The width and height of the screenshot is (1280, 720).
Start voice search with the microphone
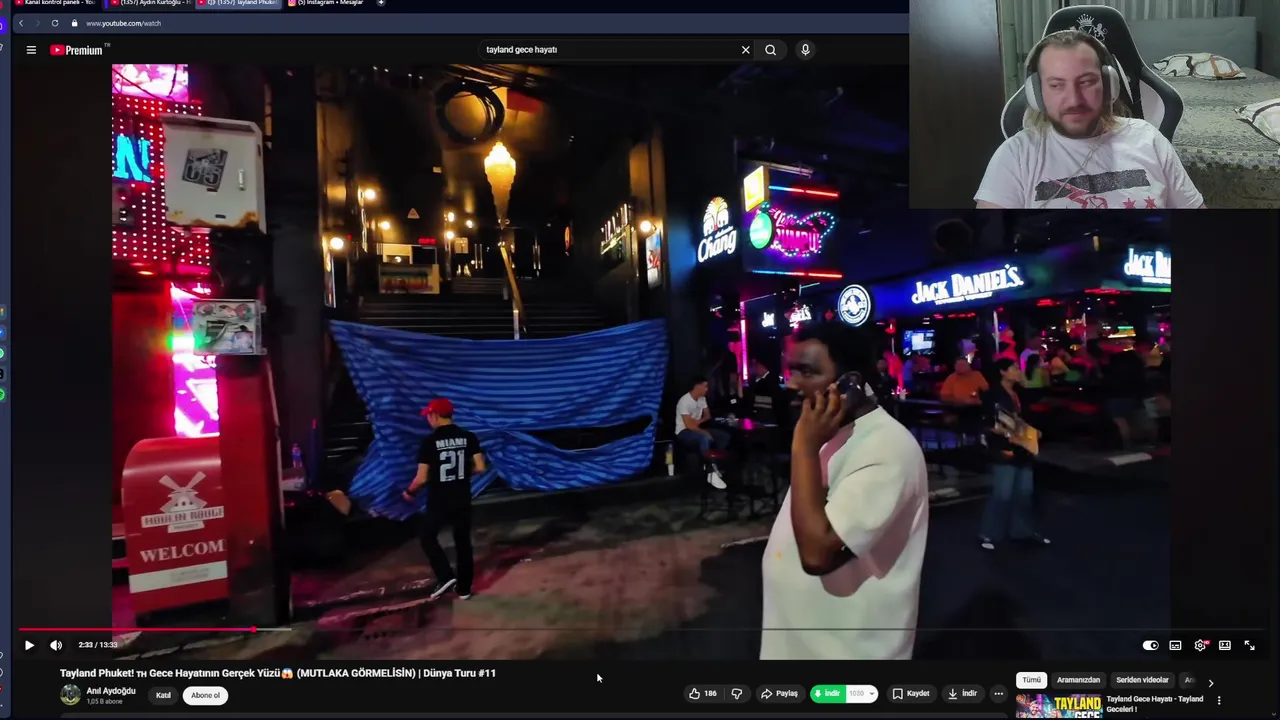pos(805,49)
